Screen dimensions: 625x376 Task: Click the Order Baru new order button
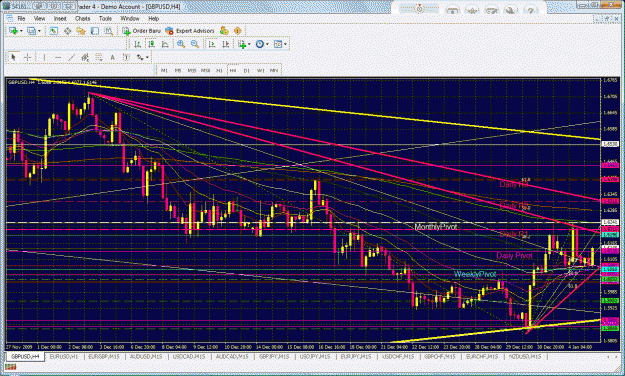coord(142,31)
